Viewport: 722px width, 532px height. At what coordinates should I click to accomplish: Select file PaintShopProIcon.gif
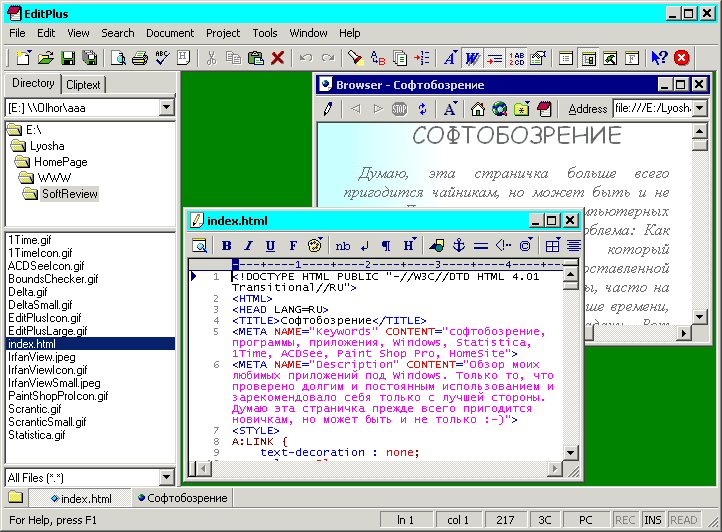(58, 396)
